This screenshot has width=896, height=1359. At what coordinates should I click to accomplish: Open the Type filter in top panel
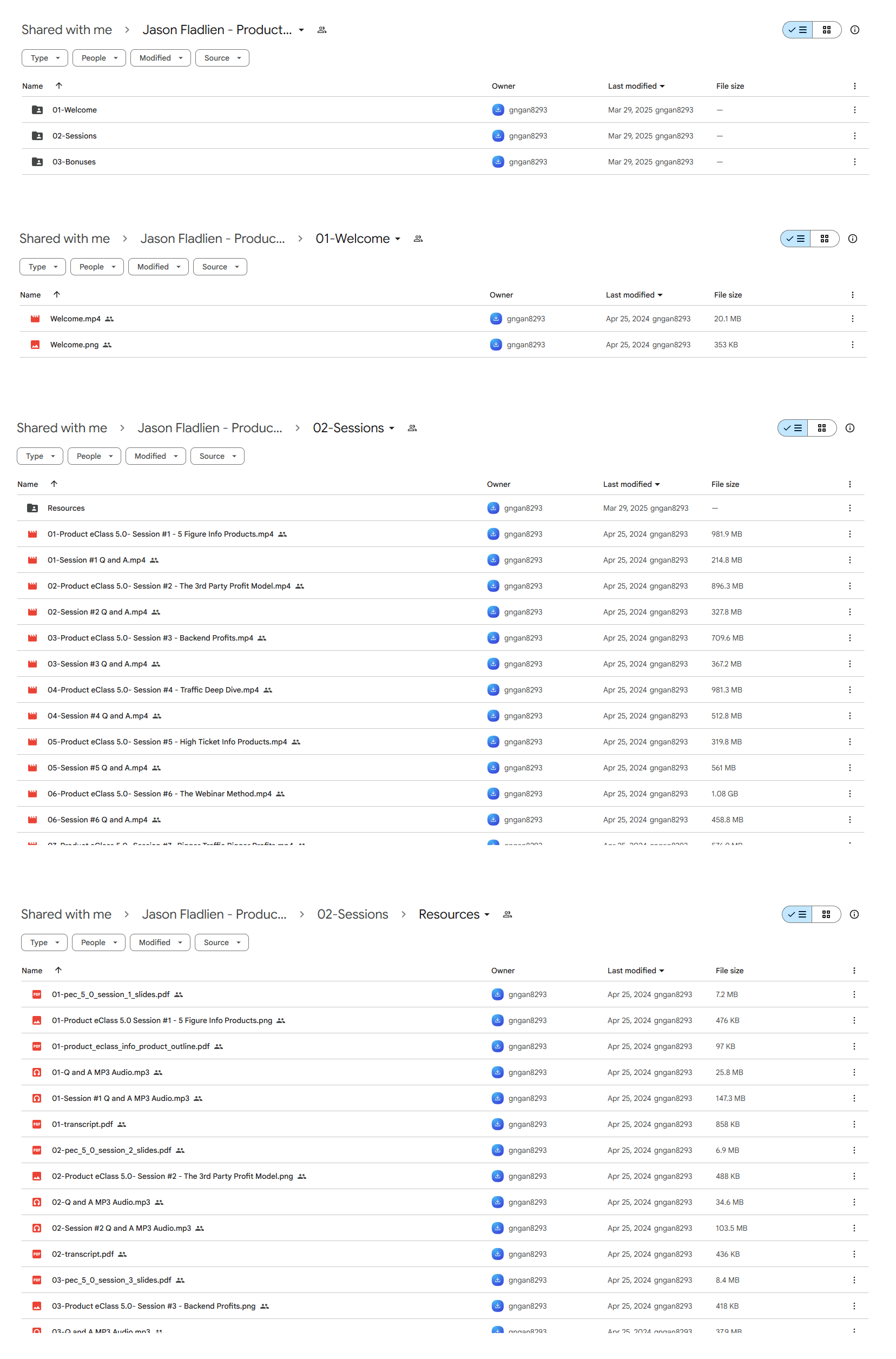[45, 58]
